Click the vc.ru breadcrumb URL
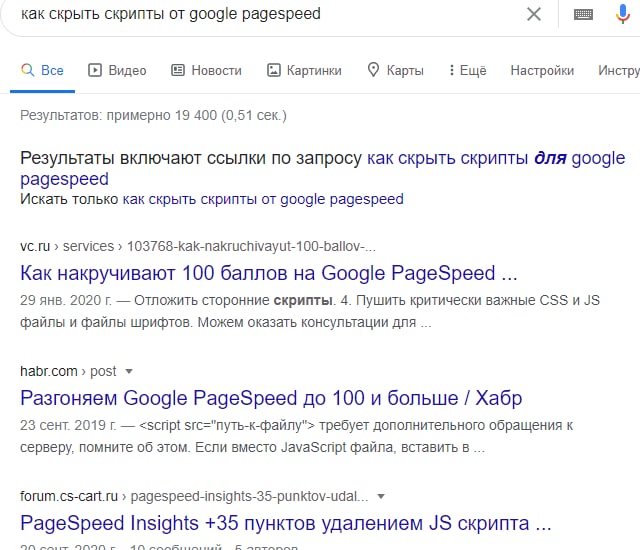This screenshot has height=550, width=640. 198,246
